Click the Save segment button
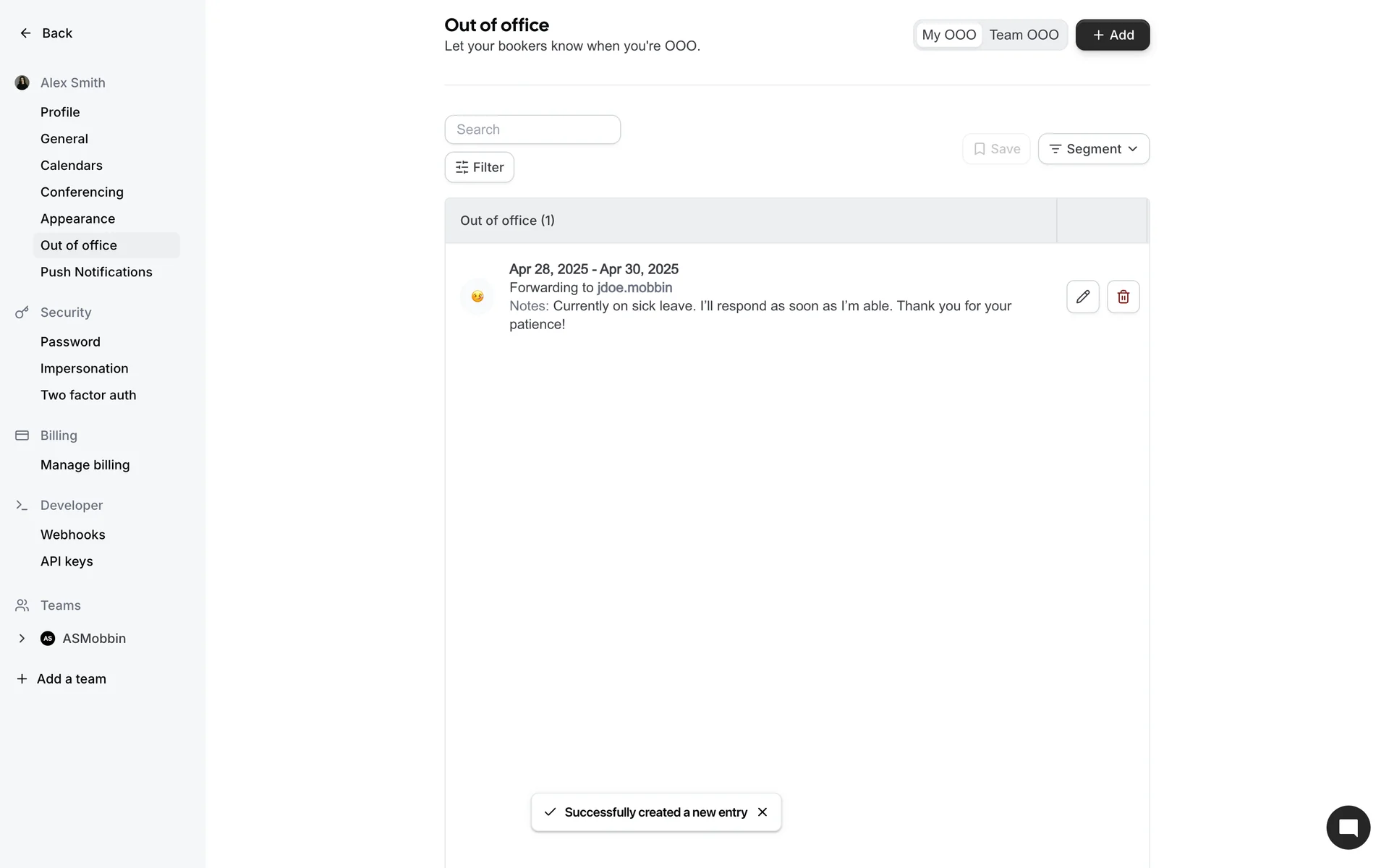Screen dimensions: 1389x868 (996, 149)
